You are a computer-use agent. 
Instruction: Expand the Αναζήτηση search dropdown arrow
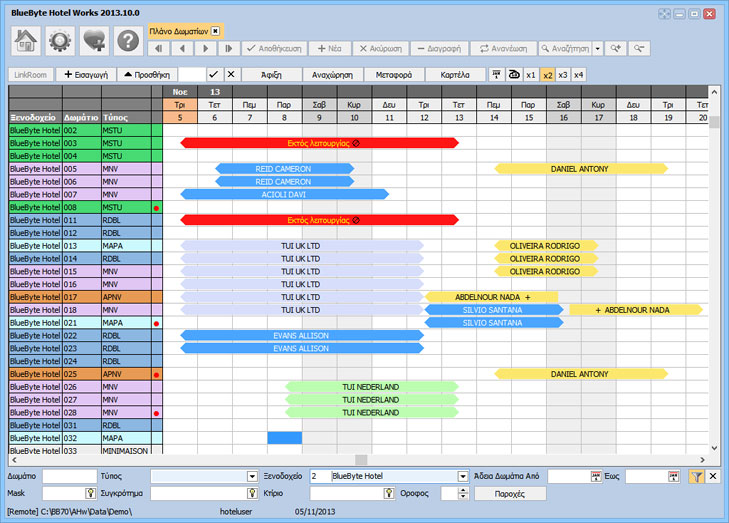click(x=598, y=48)
